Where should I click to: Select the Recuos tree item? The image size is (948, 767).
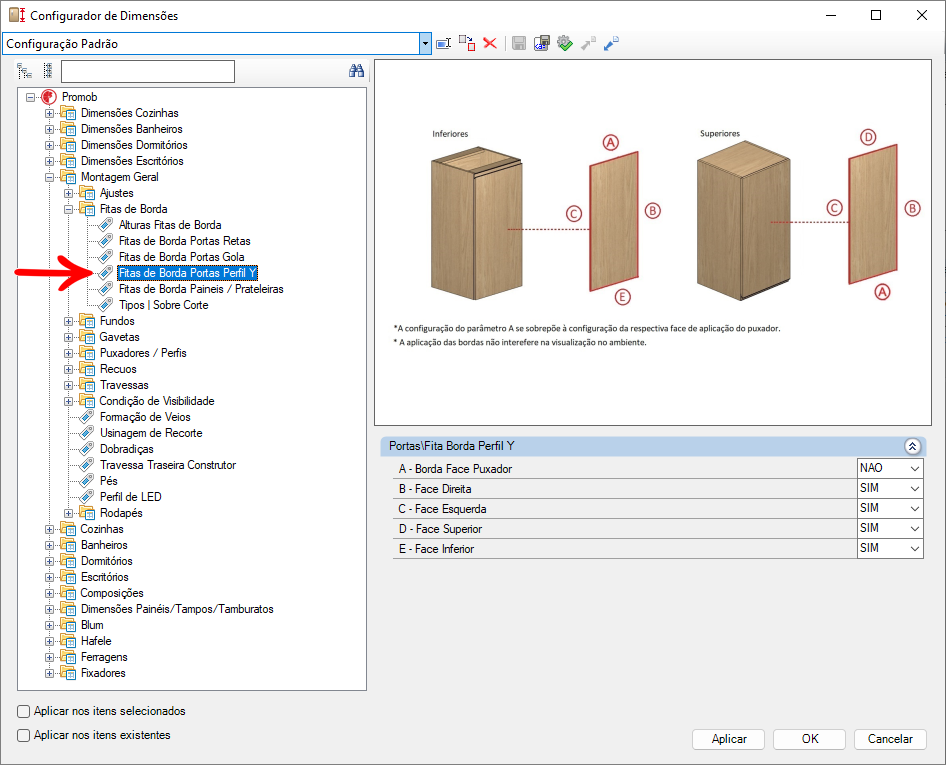pyautogui.click(x=118, y=369)
